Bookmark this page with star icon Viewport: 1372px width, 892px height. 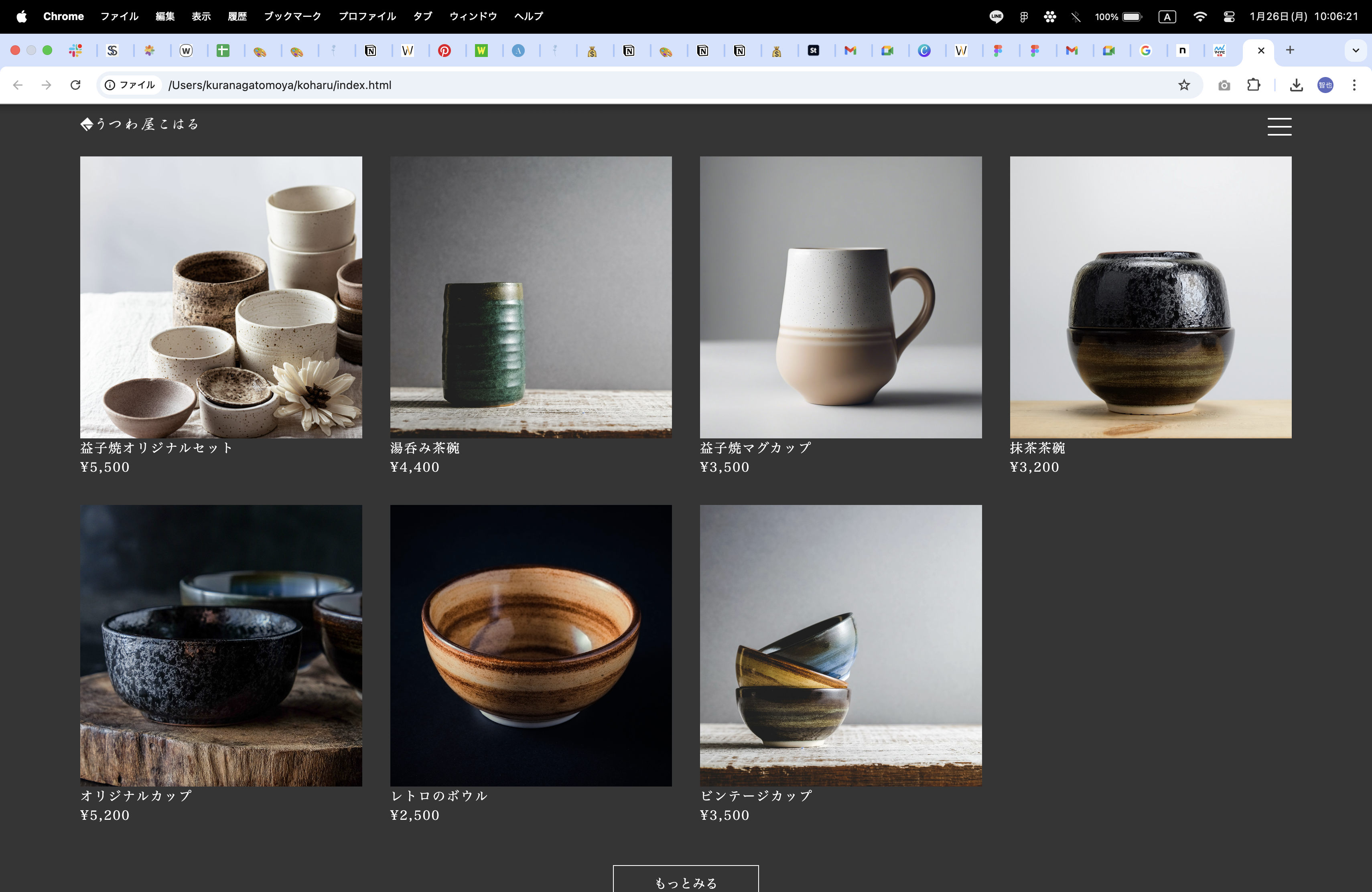[x=1183, y=85]
